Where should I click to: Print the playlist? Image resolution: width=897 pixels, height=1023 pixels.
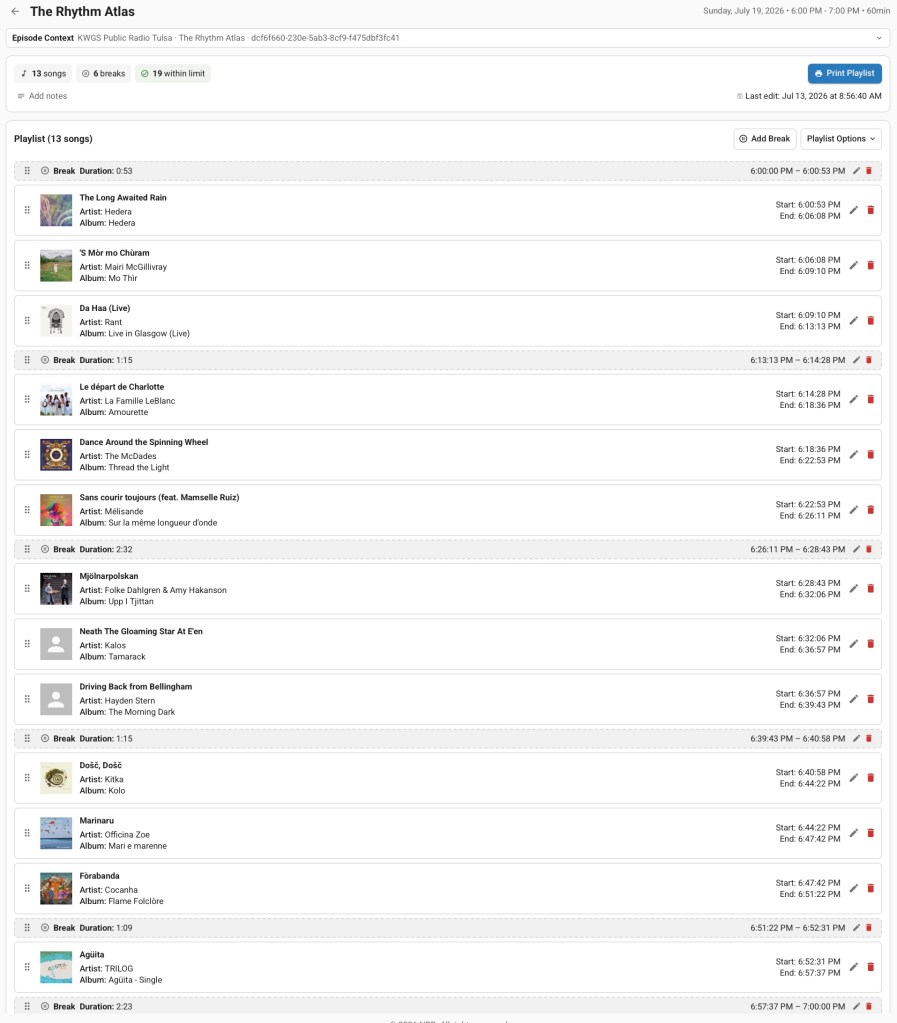coord(844,73)
